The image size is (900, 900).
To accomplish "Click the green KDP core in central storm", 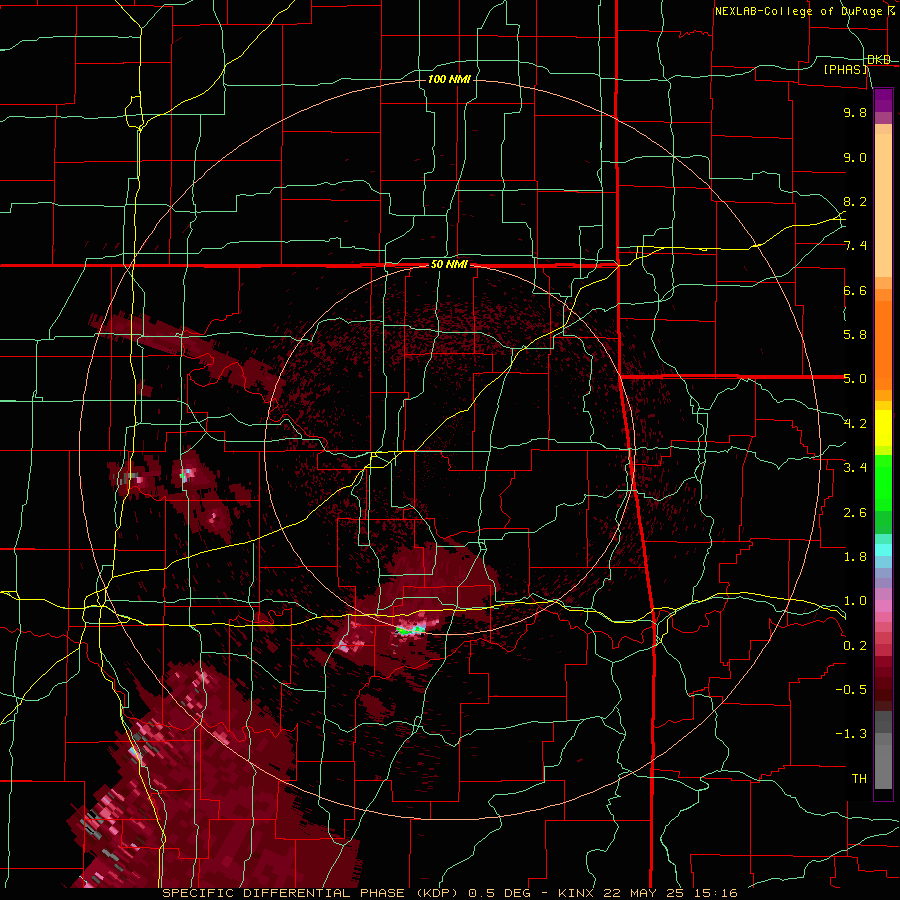I will point(410,630).
